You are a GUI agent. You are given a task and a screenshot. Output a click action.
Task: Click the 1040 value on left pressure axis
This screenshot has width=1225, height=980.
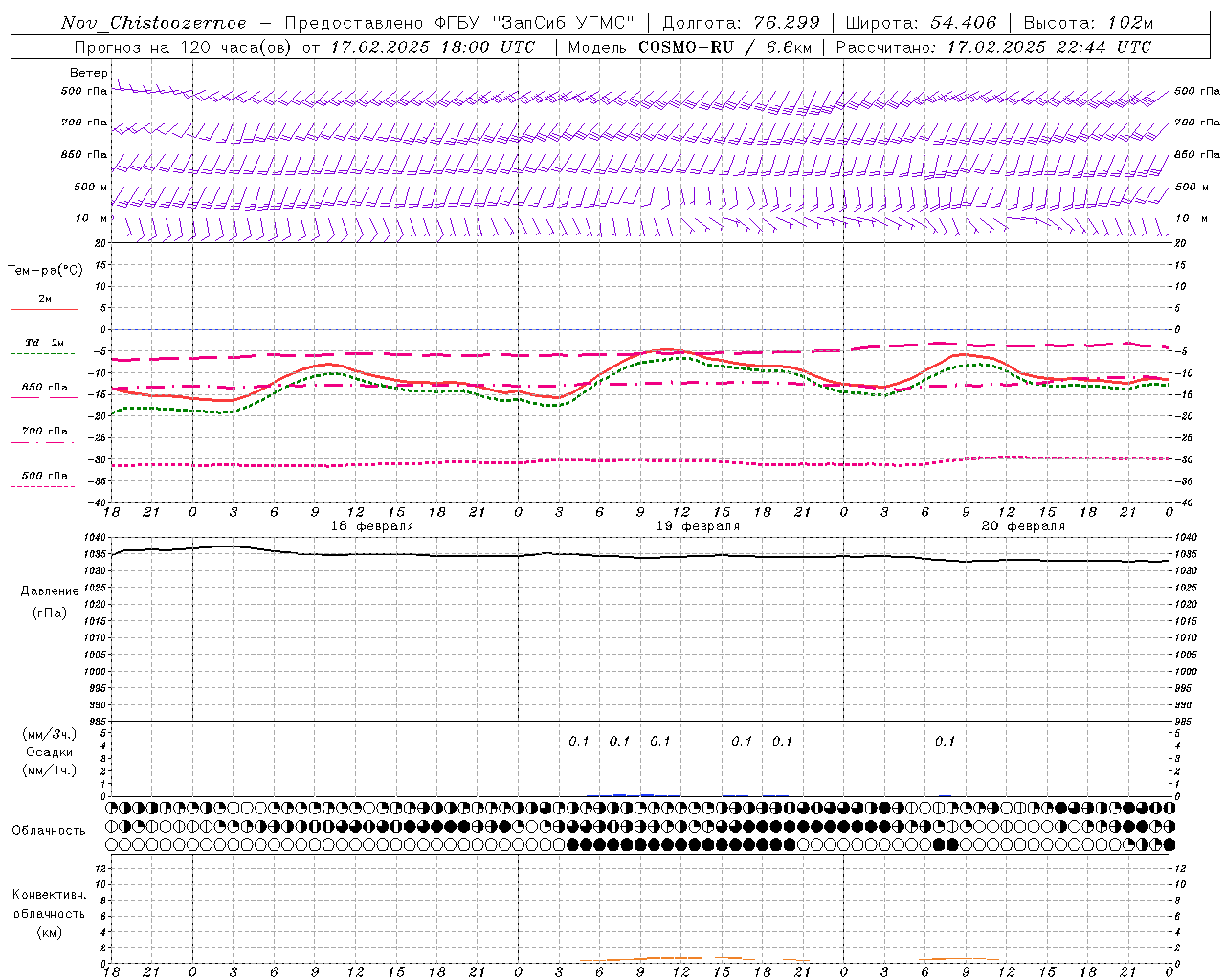coord(96,538)
